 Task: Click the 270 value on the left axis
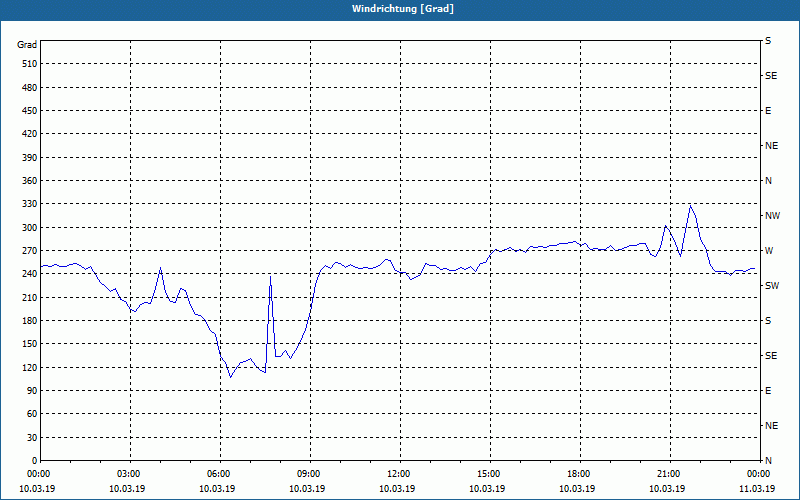tap(30, 251)
